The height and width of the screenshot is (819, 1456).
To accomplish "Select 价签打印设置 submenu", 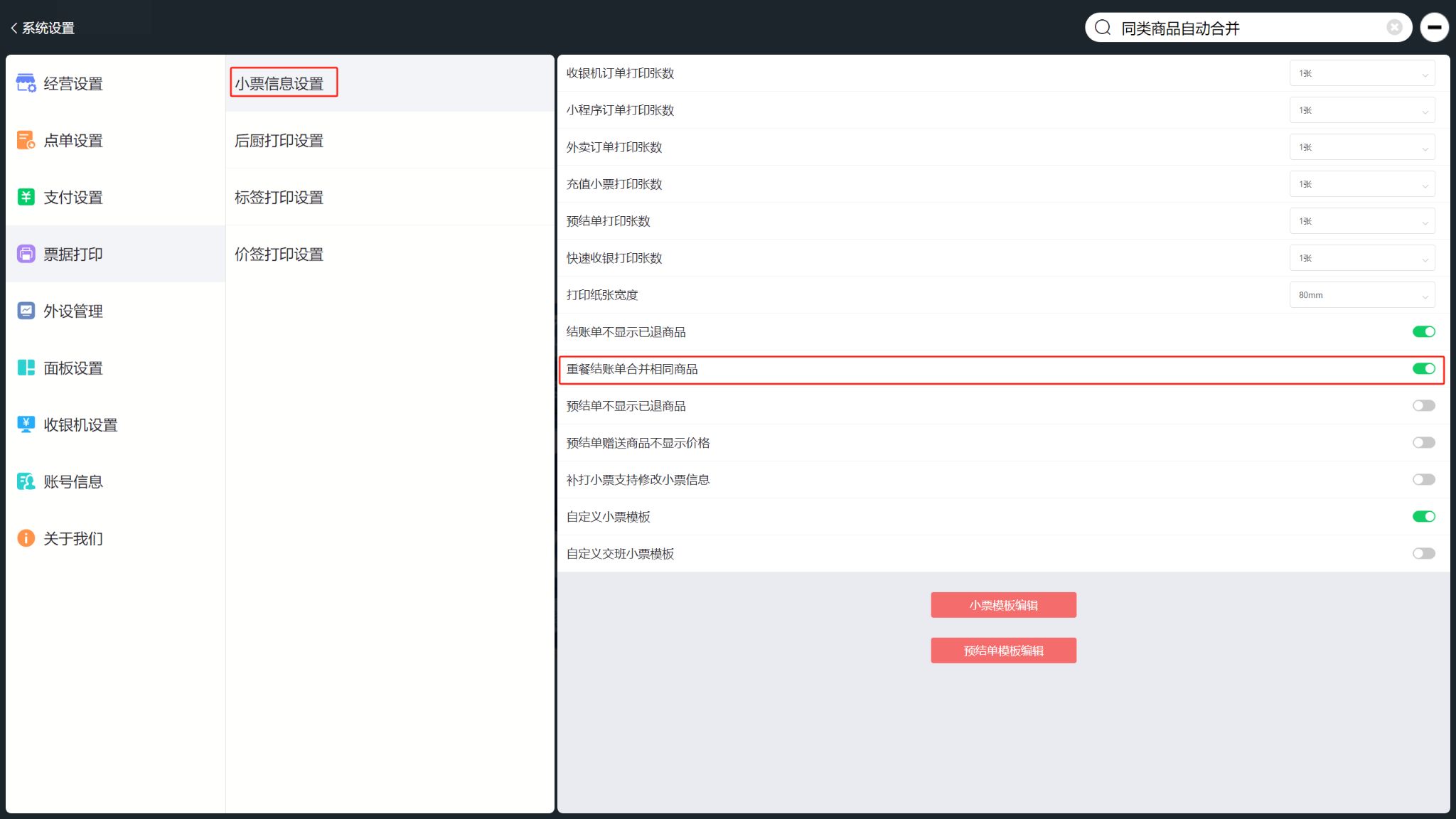I will (390, 254).
